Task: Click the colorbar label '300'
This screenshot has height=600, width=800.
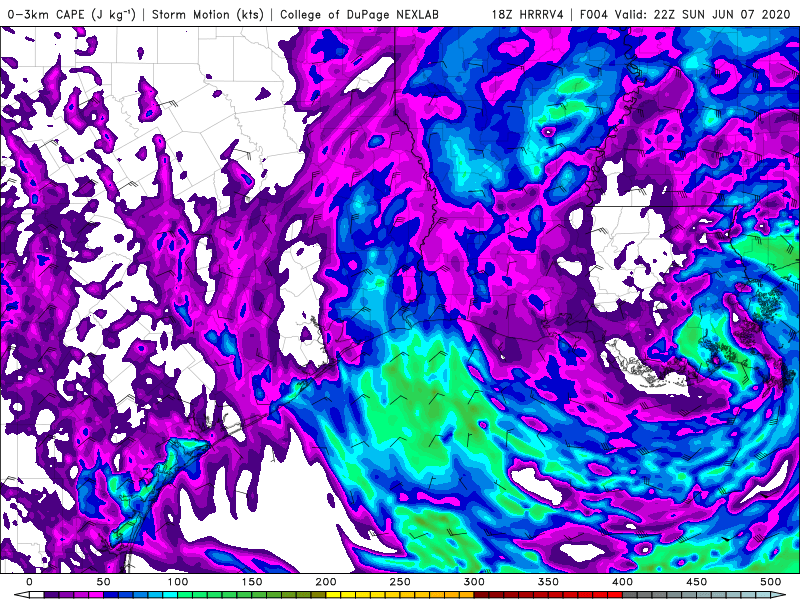Action: tap(474, 582)
